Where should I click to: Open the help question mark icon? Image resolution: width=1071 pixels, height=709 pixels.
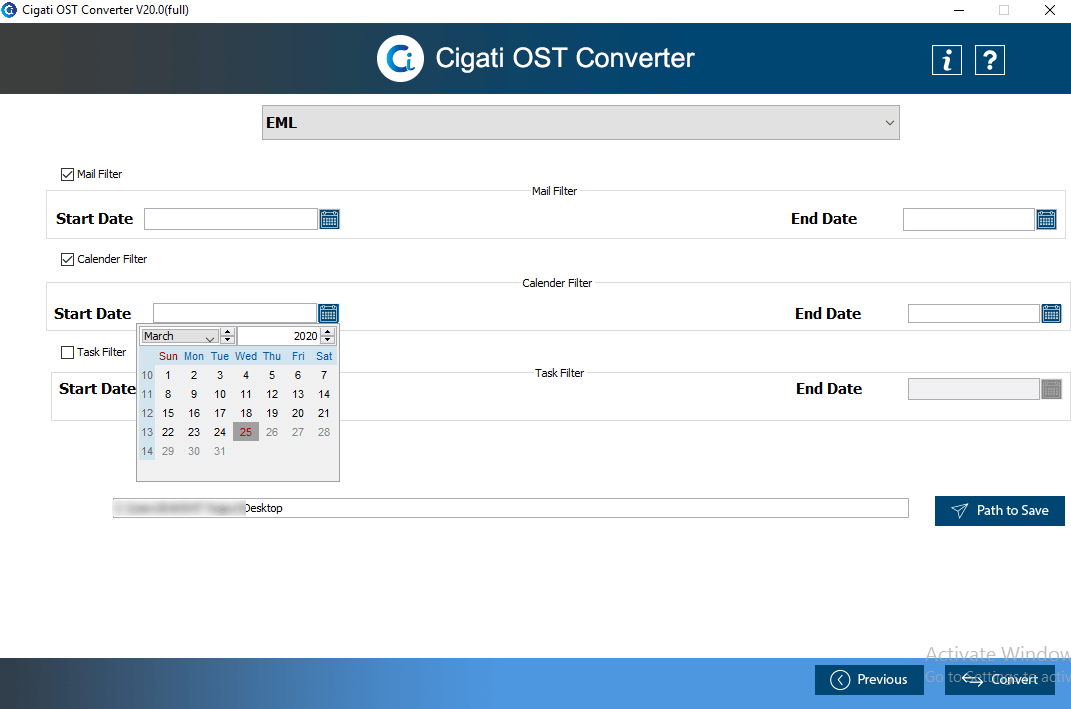tap(990, 60)
